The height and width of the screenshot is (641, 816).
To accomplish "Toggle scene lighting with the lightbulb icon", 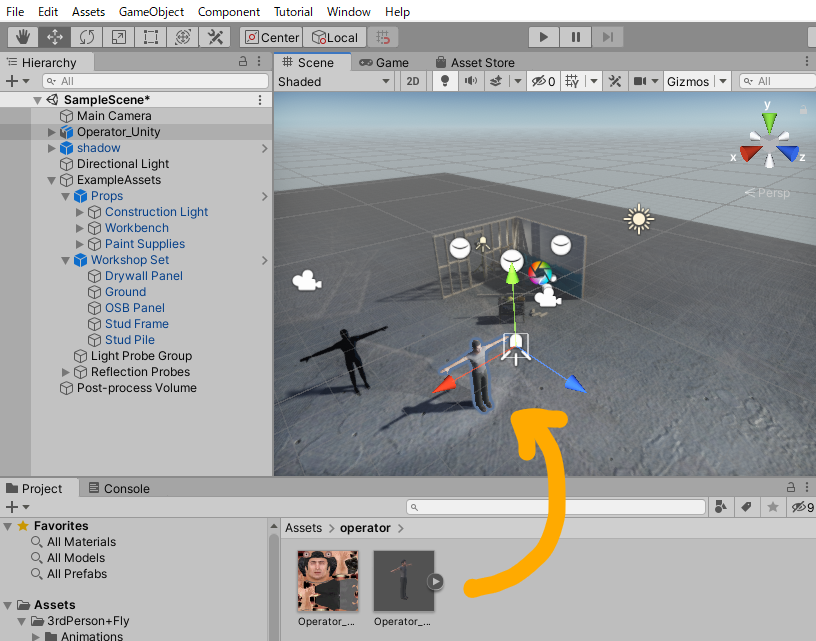I will tap(445, 82).
